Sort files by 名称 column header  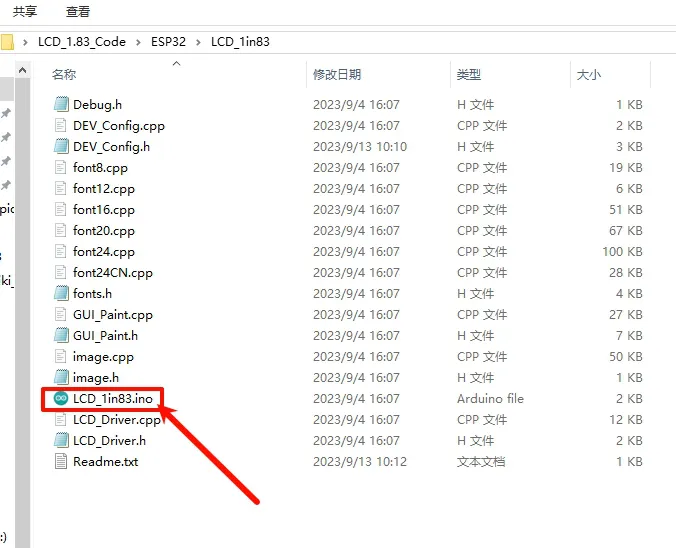point(64,75)
